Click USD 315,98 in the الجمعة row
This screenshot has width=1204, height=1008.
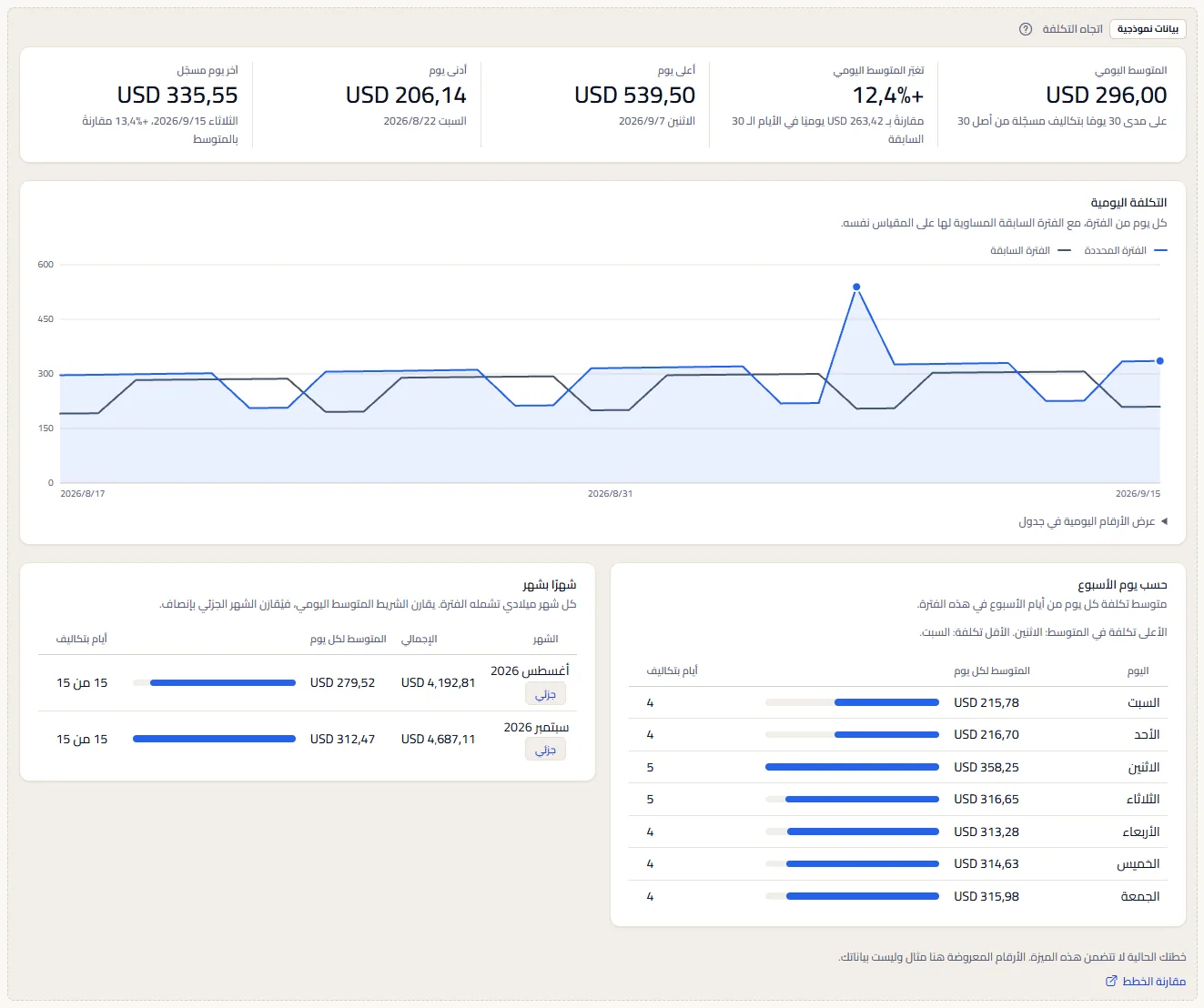[x=986, y=896]
